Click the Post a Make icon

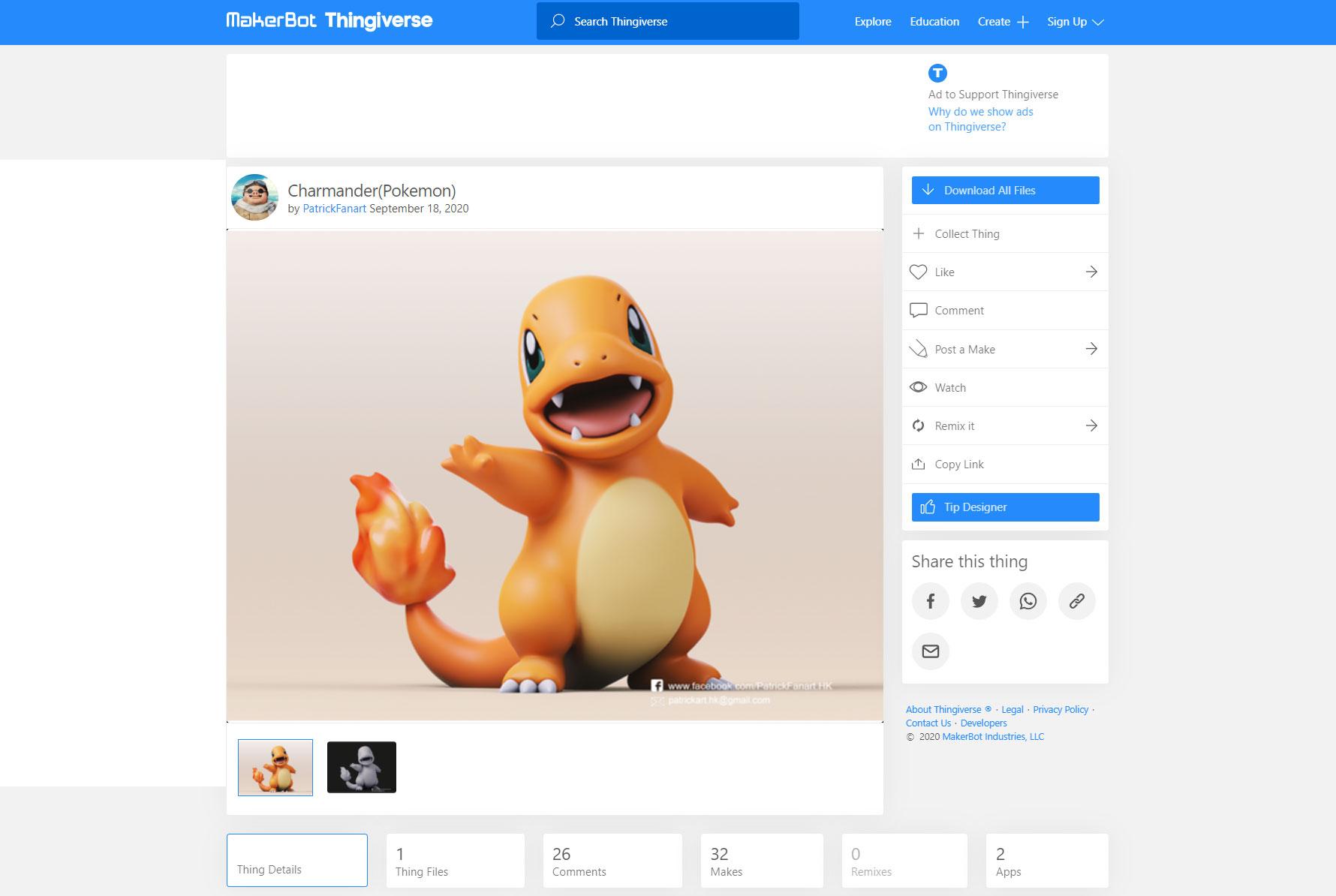pyautogui.click(x=918, y=349)
